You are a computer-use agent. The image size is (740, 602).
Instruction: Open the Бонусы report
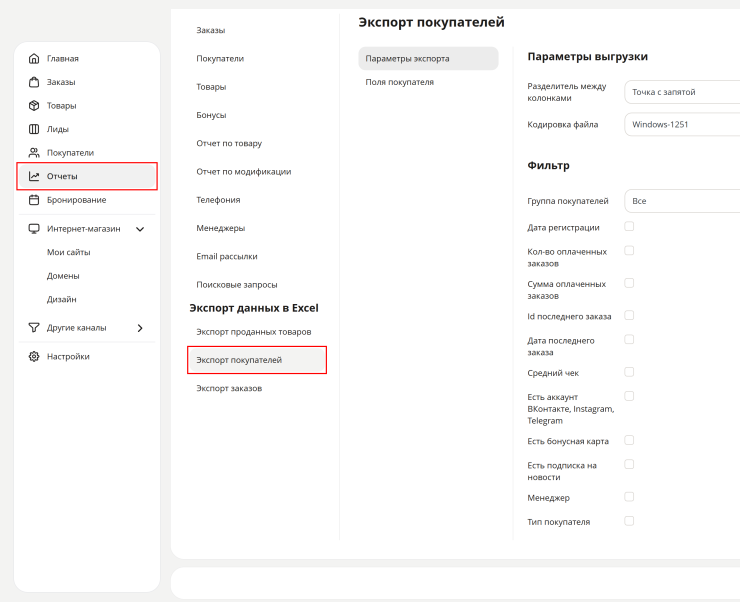click(x=211, y=115)
